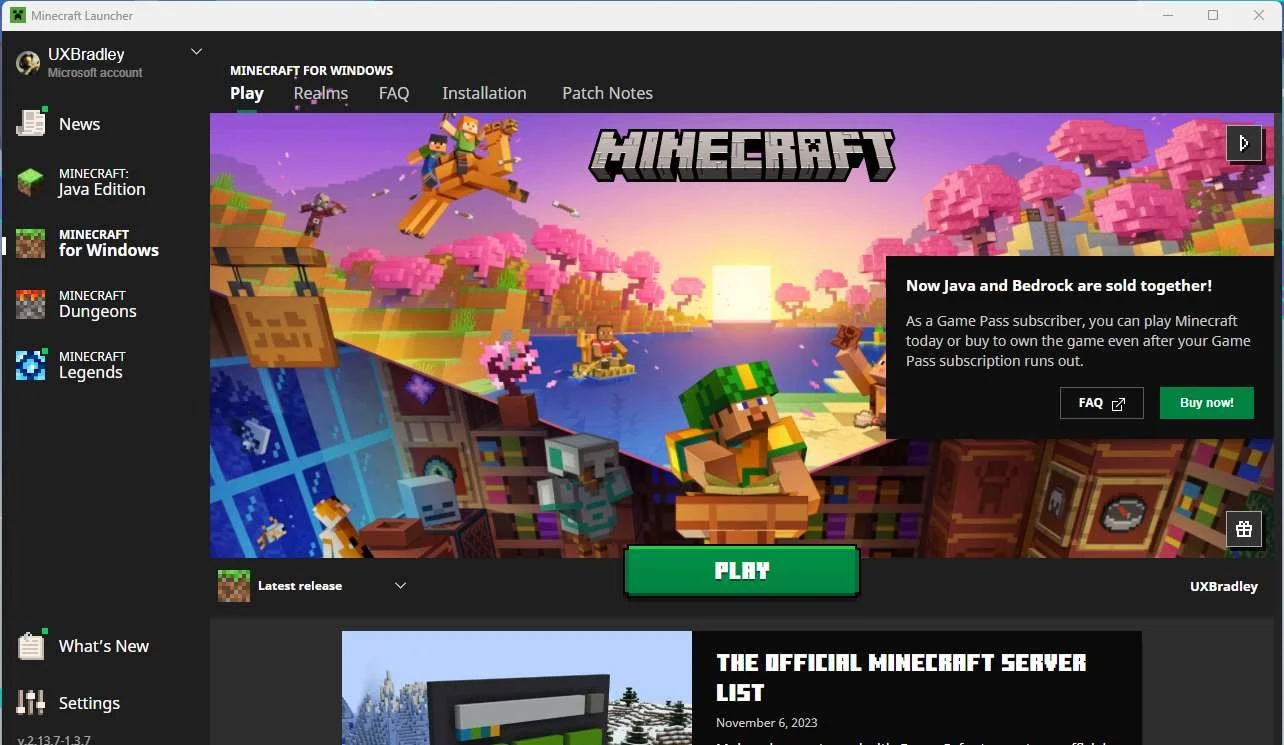Open the Patch Notes tab
Image resolution: width=1284 pixels, height=745 pixels.
[x=607, y=93]
